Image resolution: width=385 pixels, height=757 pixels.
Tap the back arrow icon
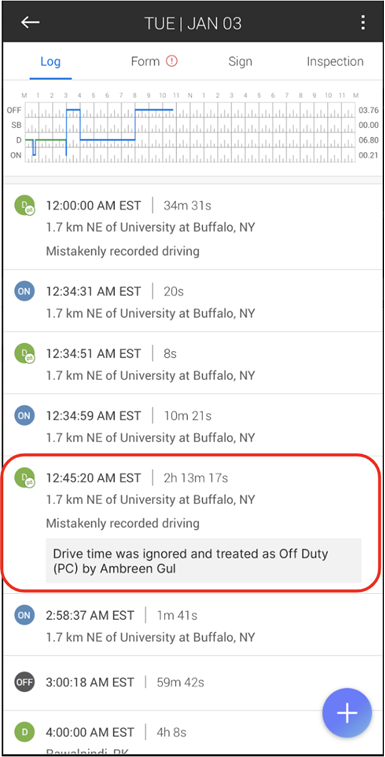tap(30, 22)
